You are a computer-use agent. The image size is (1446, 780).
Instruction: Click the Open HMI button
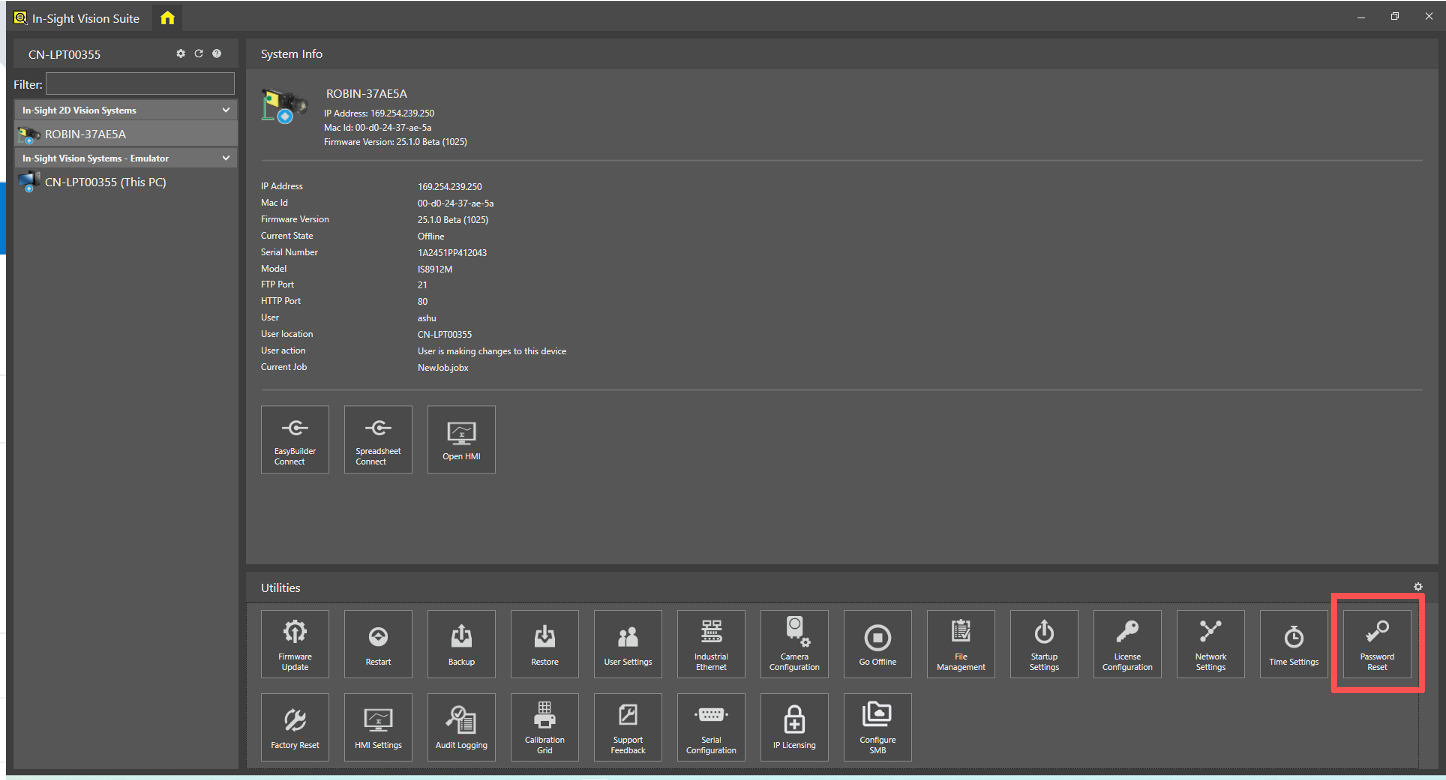pos(461,439)
